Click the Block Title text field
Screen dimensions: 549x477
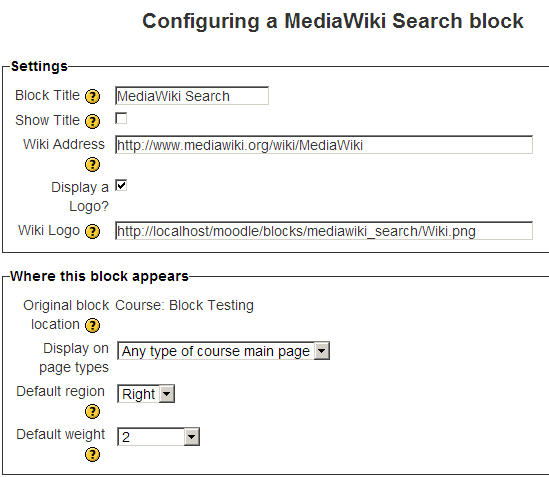pos(192,96)
